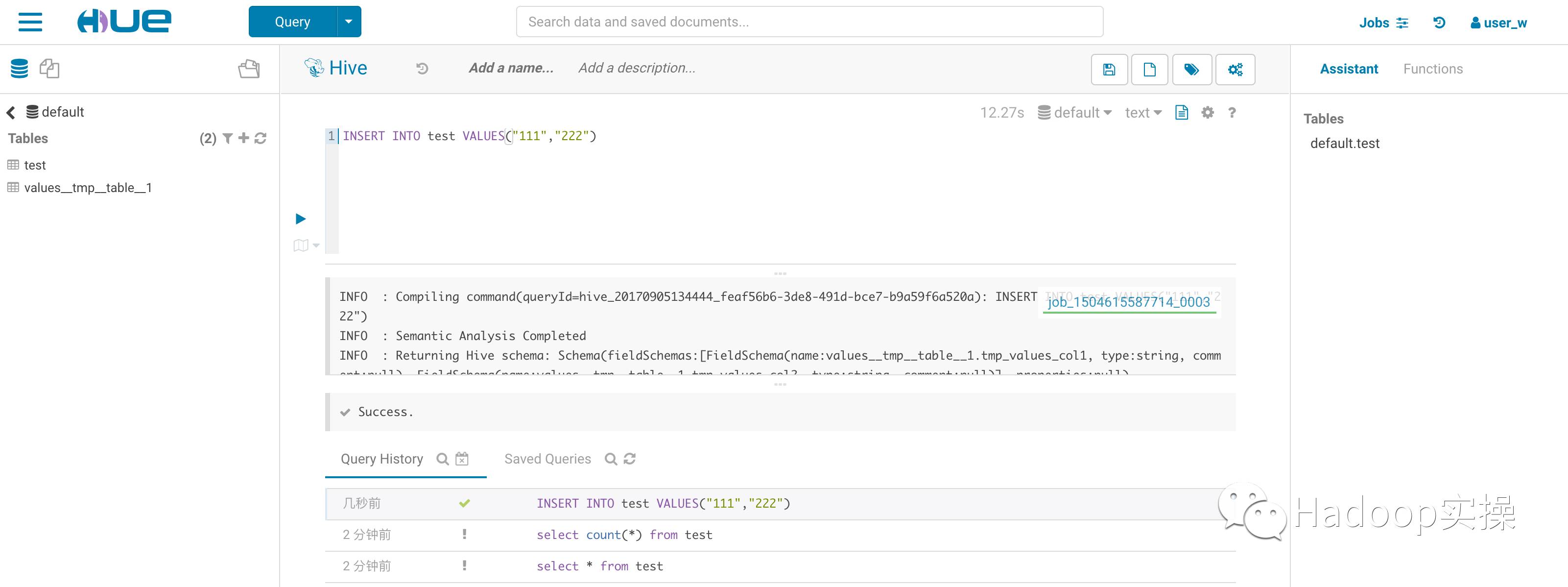Click Add a name input field

click(510, 68)
